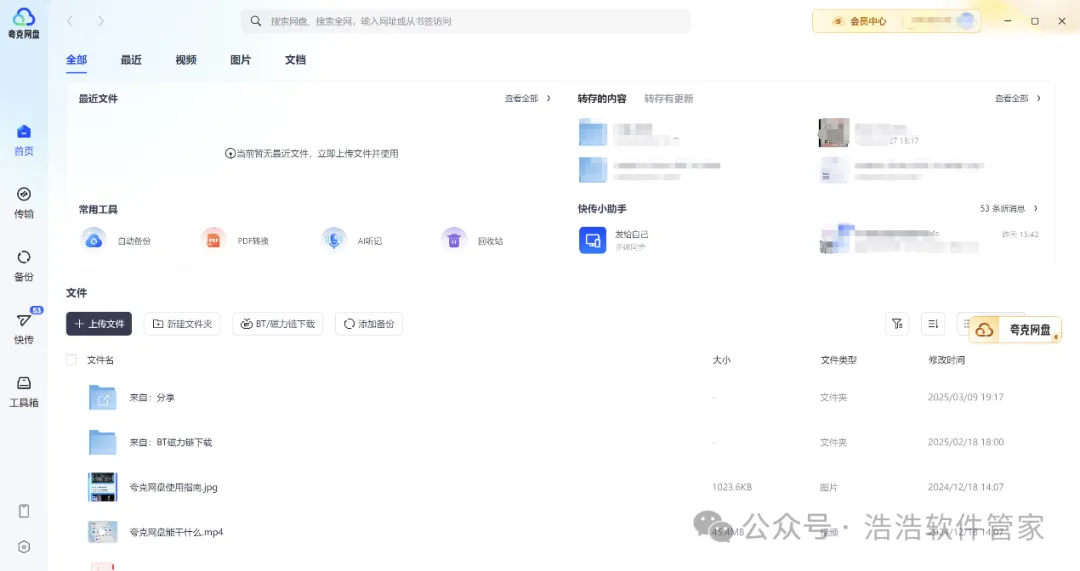This screenshot has width=1080, height=571.
Task: Expand 53 条新消息 arrow
Action: (x=1036, y=208)
